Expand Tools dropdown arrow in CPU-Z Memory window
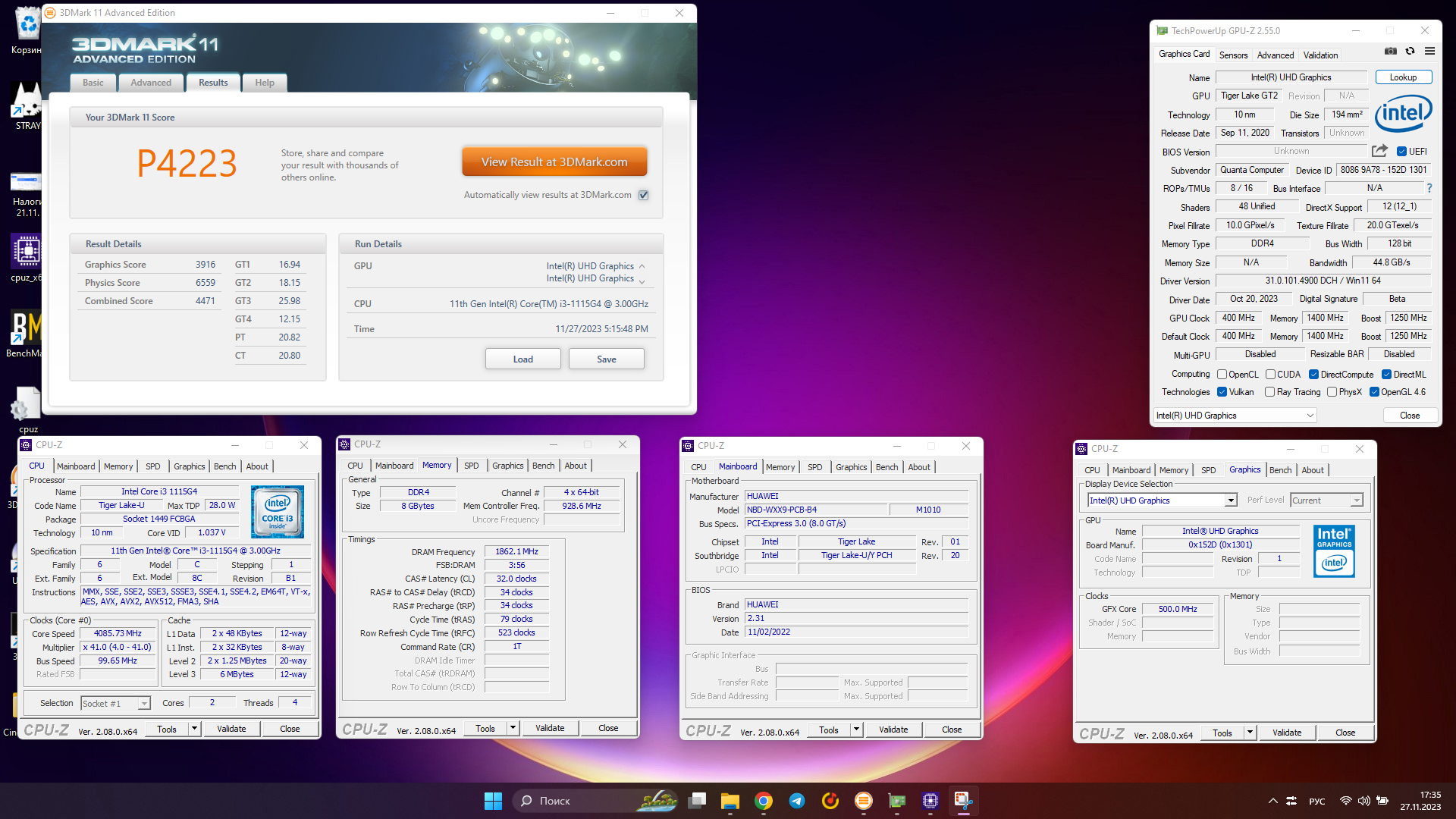The width and height of the screenshot is (1456, 819). click(513, 728)
